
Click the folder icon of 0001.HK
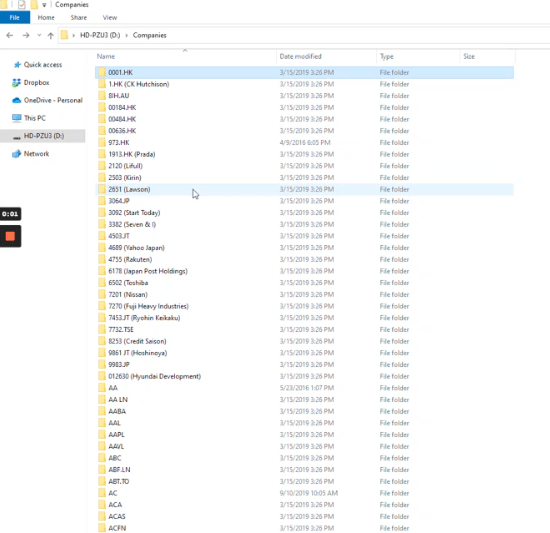tap(102, 72)
